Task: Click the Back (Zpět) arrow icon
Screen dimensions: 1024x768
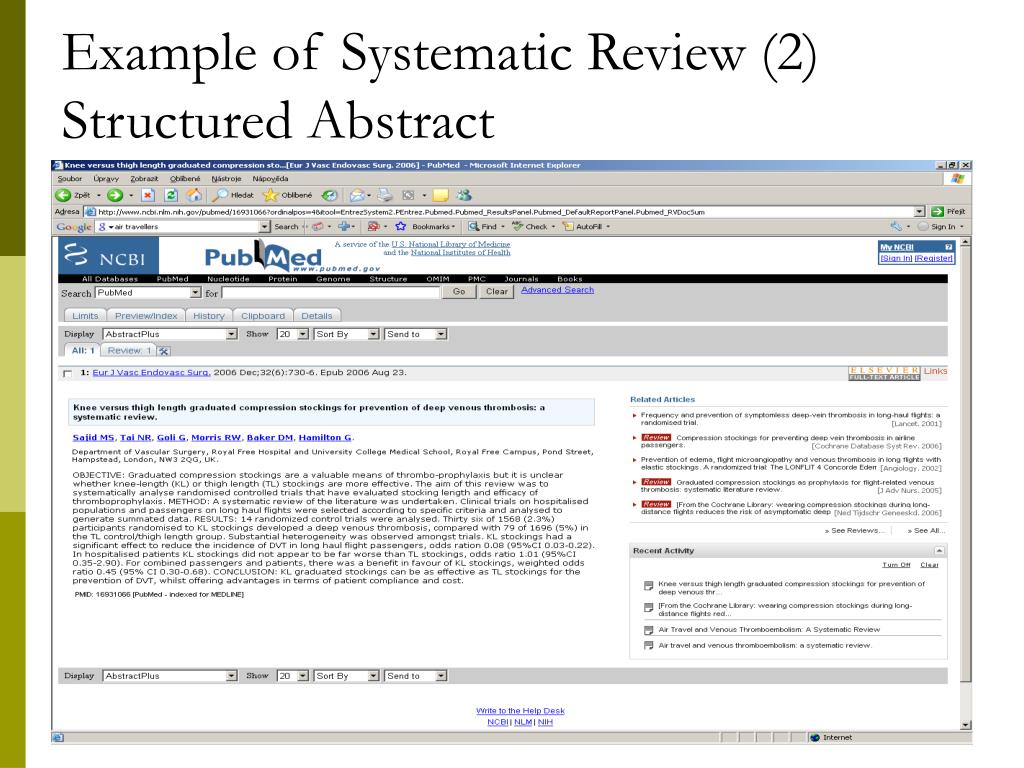Action: (63, 195)
